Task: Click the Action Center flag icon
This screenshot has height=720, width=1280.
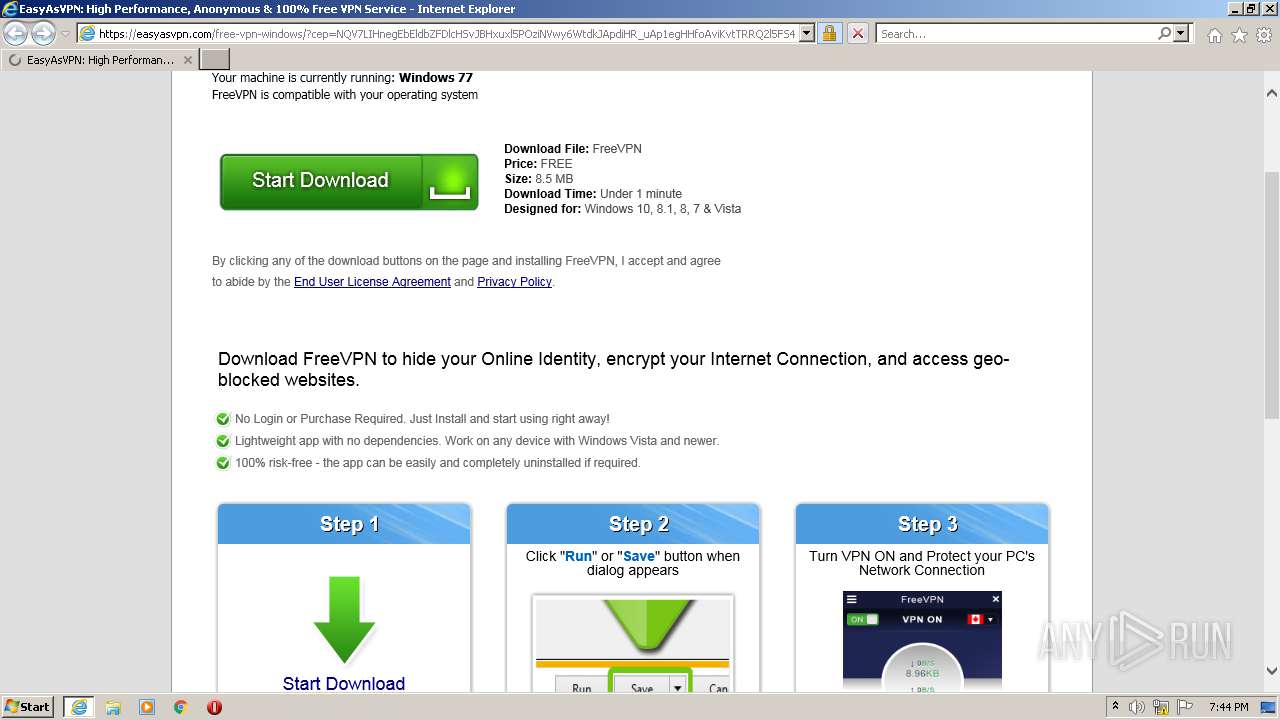Action: (x=1184, y=707)
